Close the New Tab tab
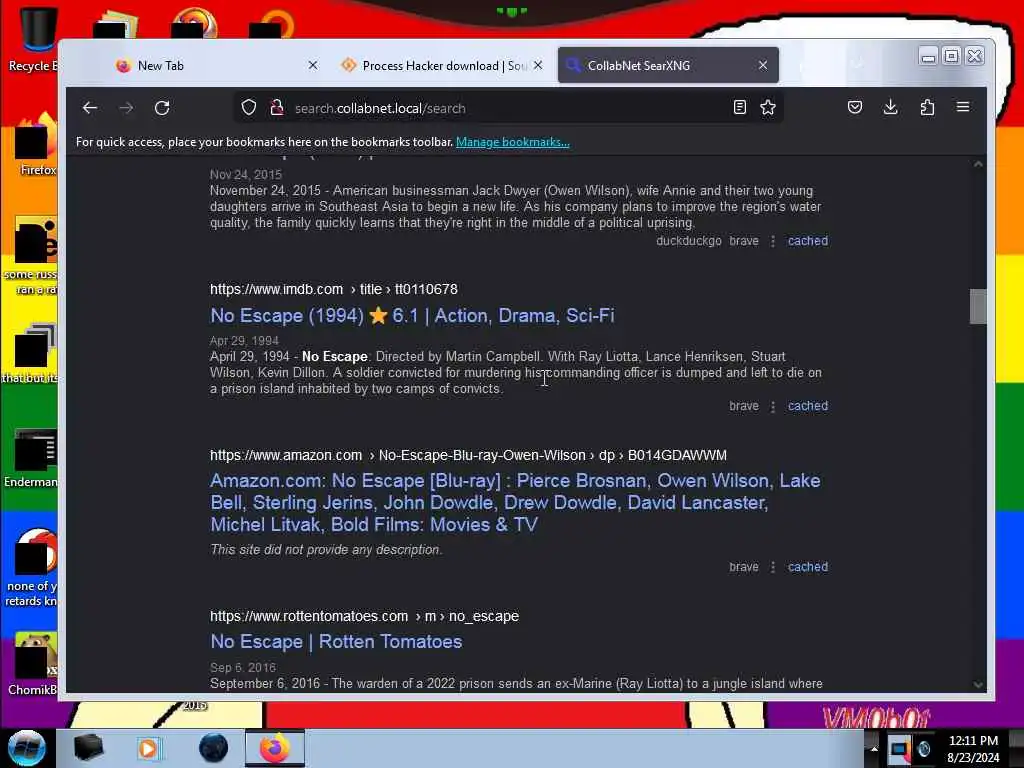 pos(313,65)
